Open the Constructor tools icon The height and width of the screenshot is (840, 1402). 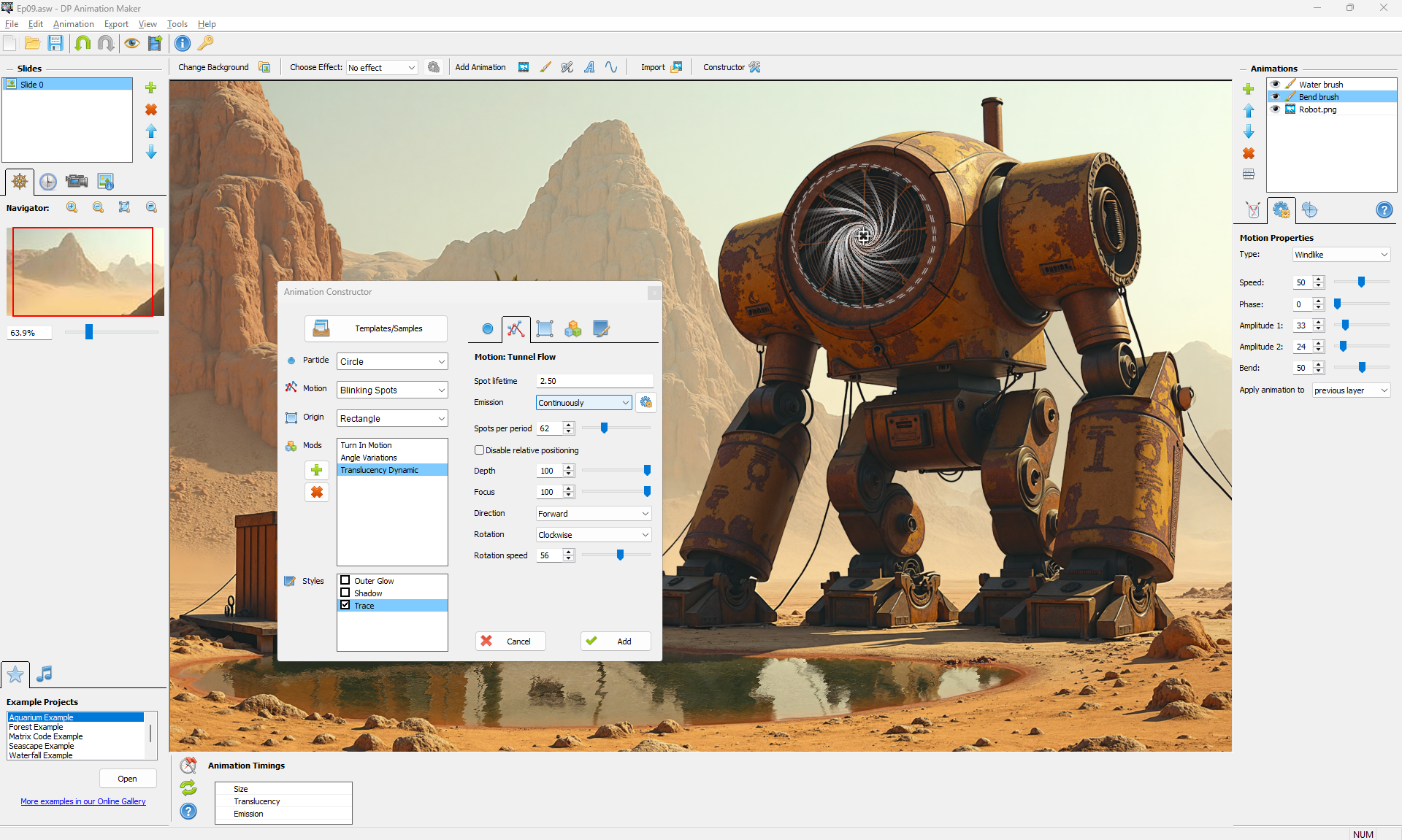click(x=755, y=67)
